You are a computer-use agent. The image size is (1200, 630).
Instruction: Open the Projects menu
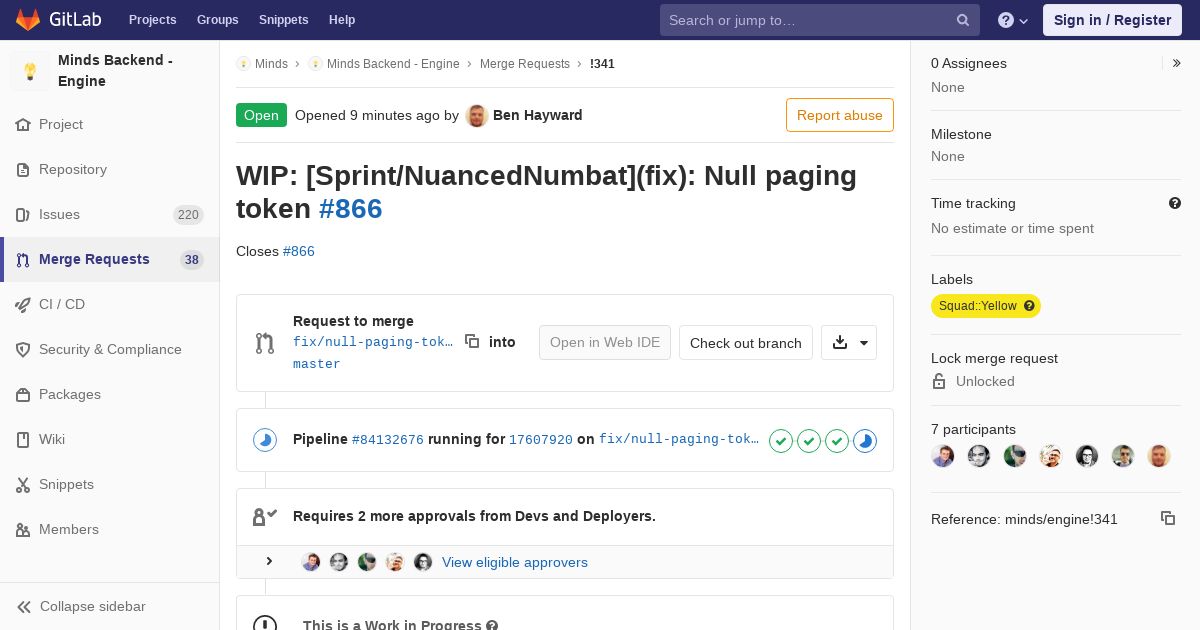(x=152, y=20)
